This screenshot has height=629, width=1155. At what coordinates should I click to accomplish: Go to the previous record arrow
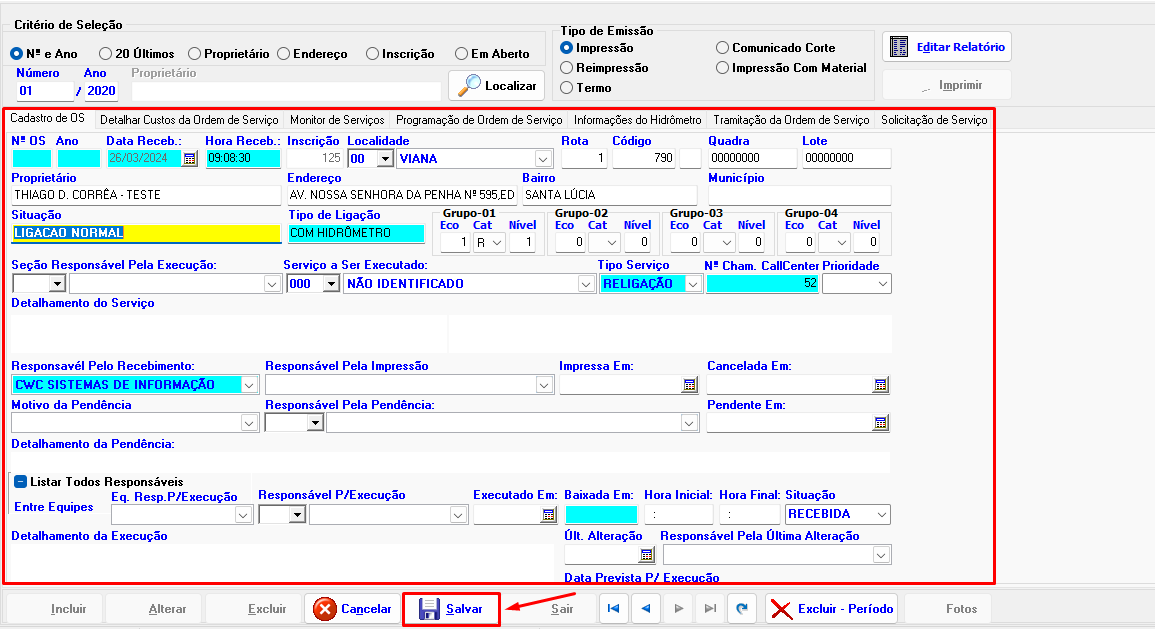(x=646, y=608)
